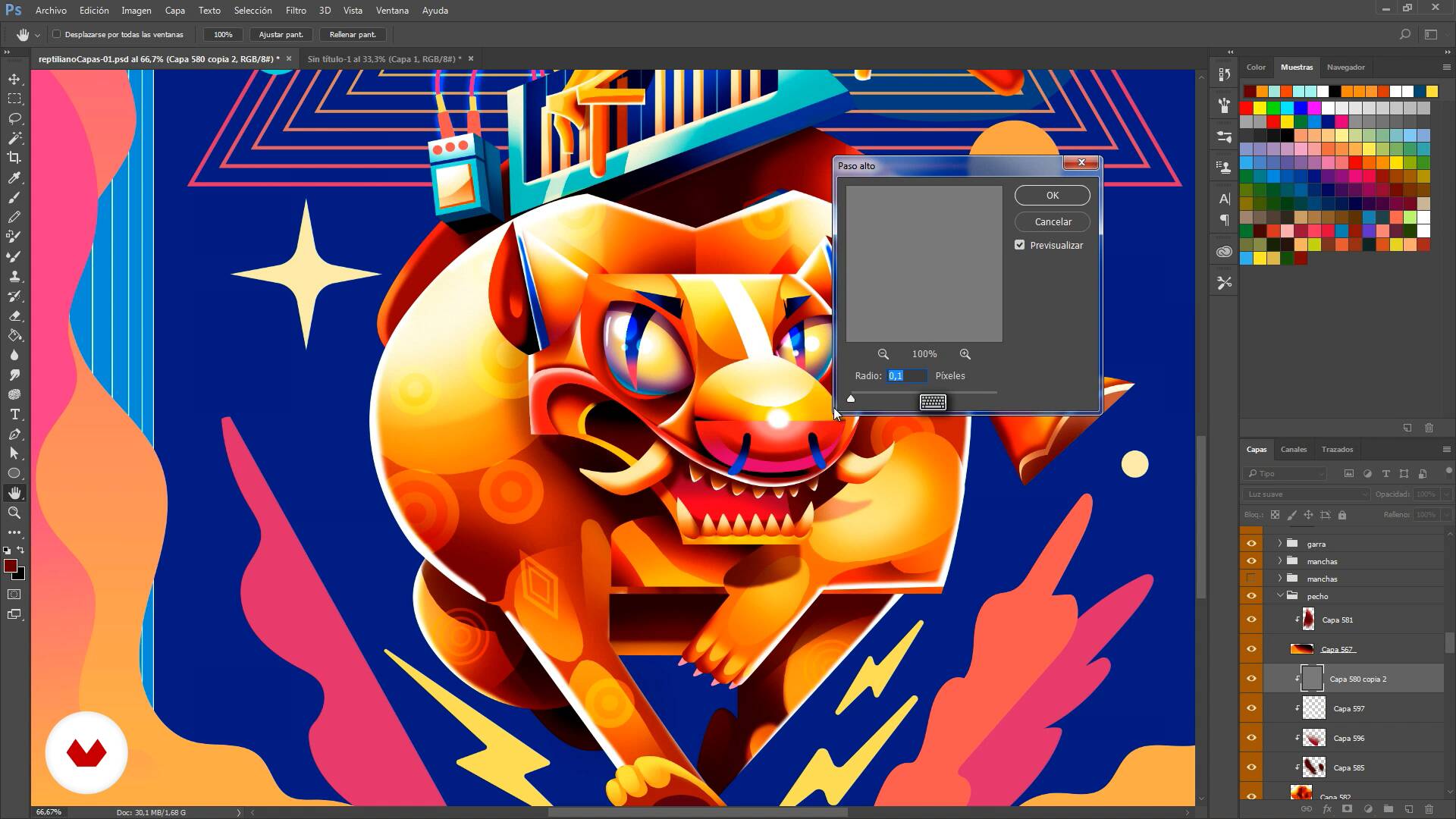Image resolution: width=1456 pixels, height=819 pixels.
Task: Switch to the Canales tab
Action: (1294, 449)
